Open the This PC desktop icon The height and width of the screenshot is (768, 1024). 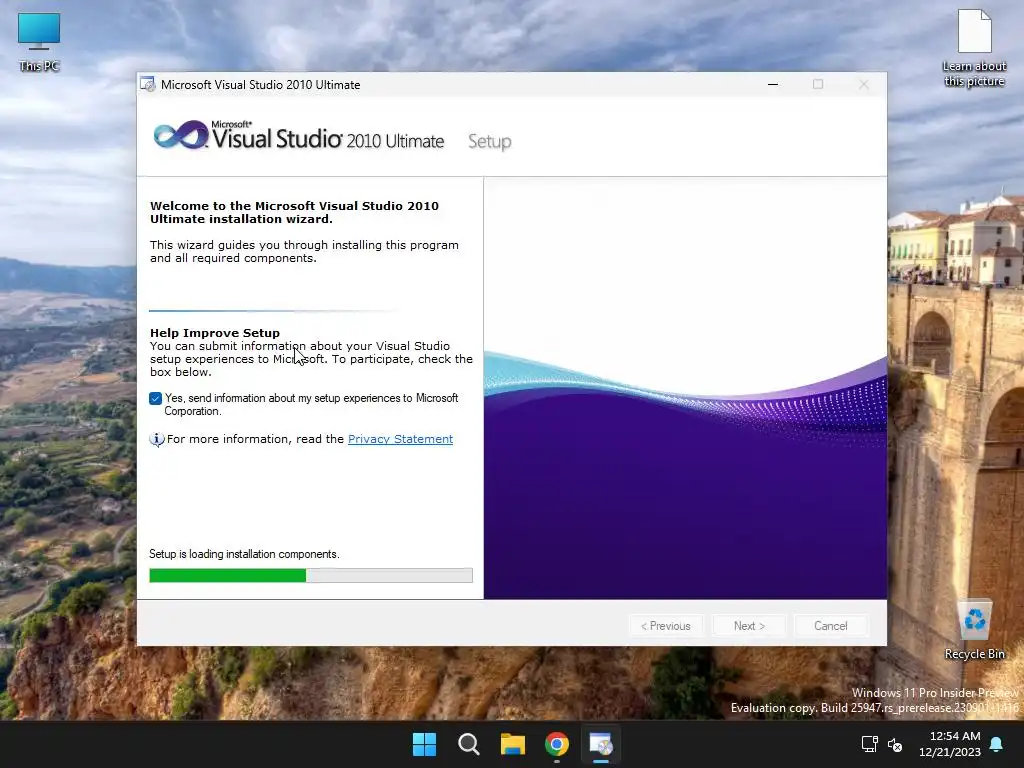tap(39, 42)
